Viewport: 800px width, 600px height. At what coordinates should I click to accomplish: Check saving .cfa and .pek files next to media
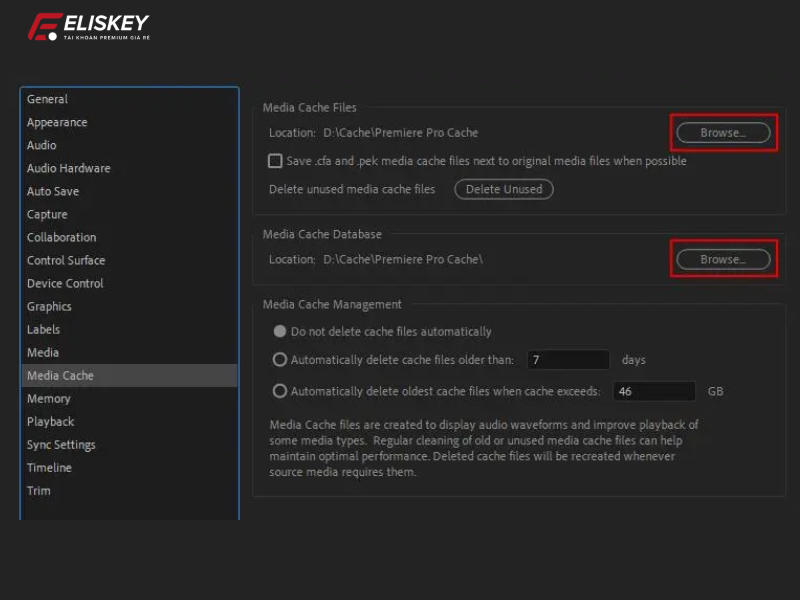pyautogui.click(x=275, y=161)
